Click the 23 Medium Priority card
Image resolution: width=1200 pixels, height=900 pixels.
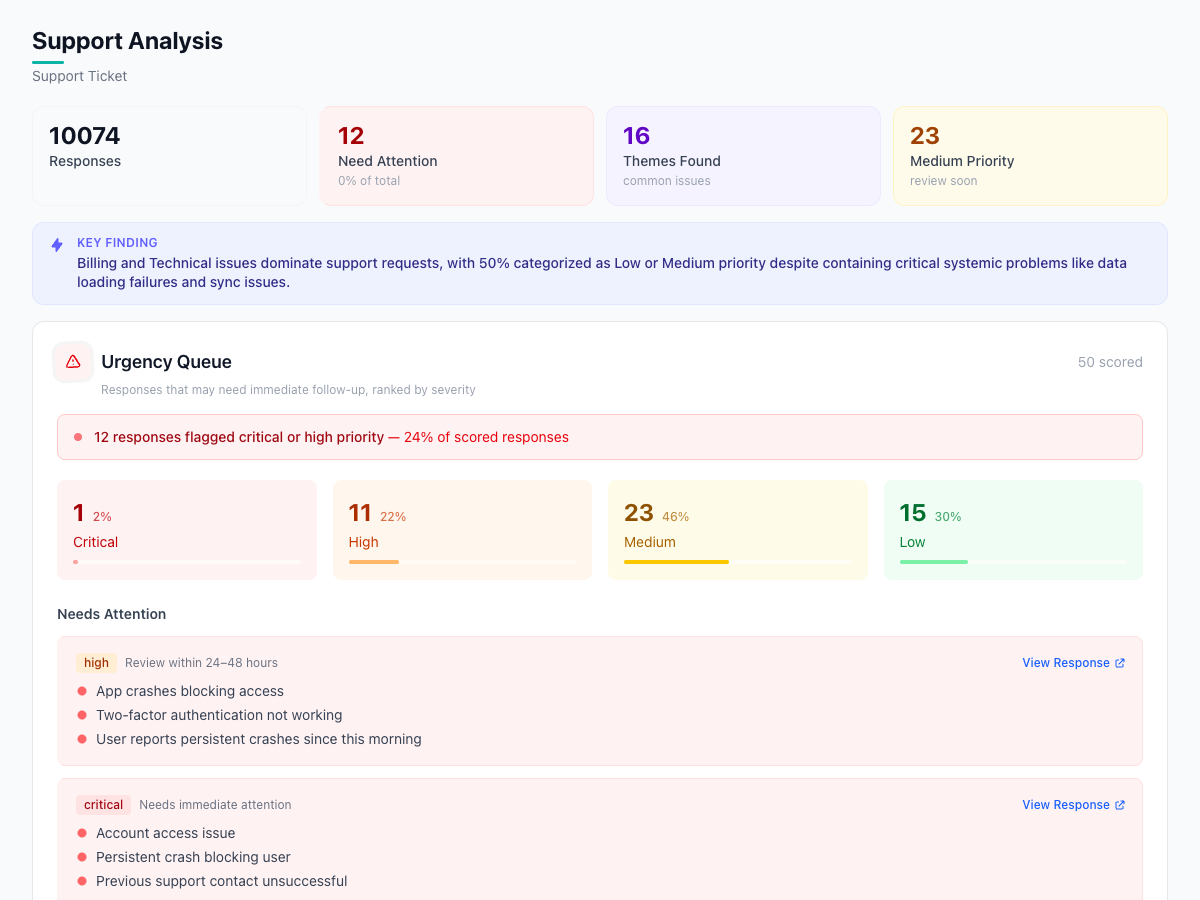[1030, 155]
